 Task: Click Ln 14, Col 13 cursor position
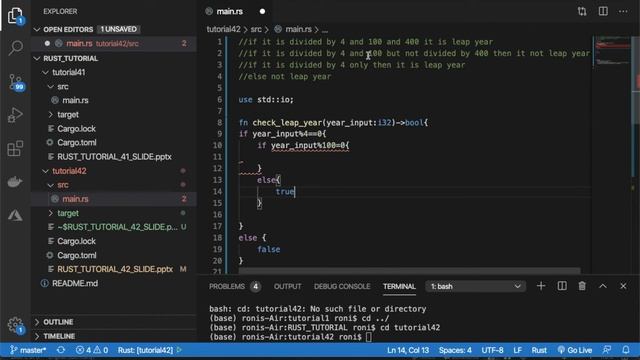point(408,350)
